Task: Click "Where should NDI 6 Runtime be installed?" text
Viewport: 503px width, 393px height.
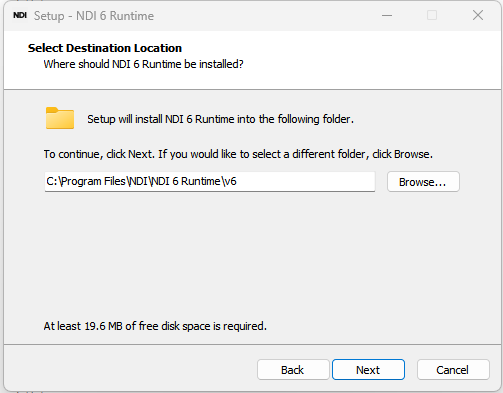Action: point(144,64)
